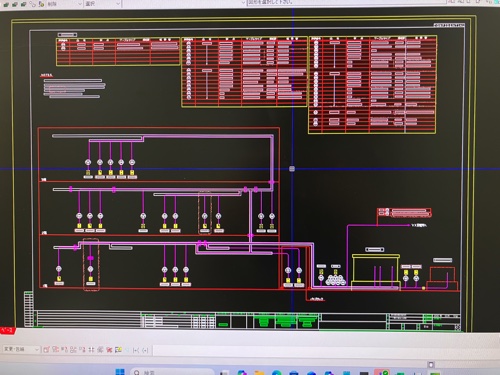
Task: Launch Microsoft Edge from the taskbar
Action: coord(277,372)
